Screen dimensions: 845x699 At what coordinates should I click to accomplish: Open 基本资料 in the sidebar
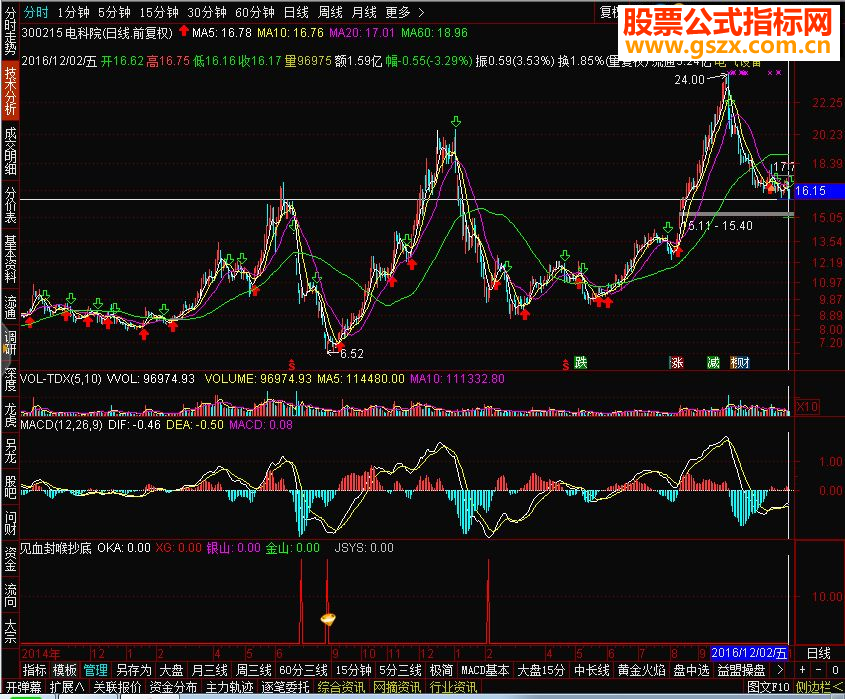click(10, 259)
